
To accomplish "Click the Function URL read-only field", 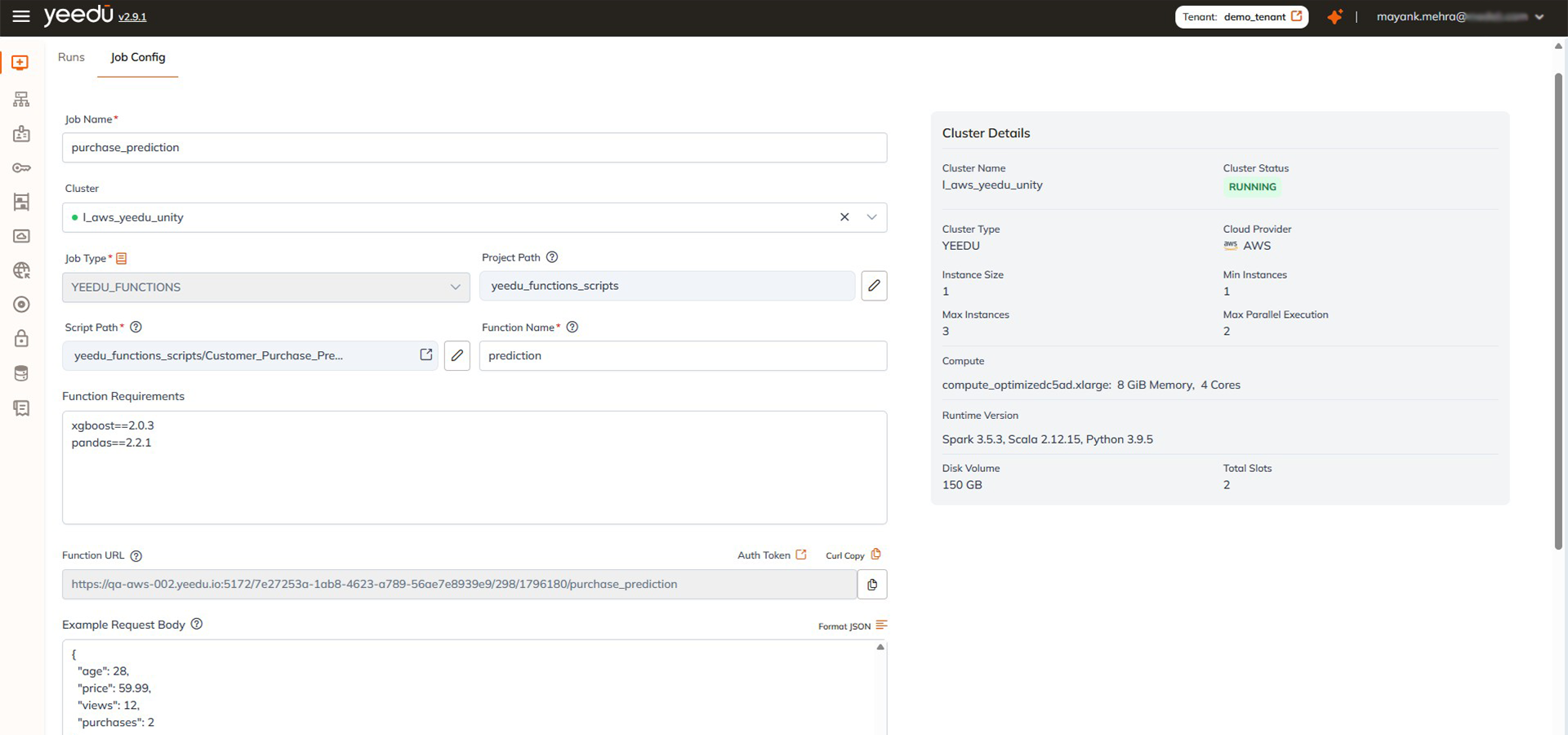I will click(460, 585).
